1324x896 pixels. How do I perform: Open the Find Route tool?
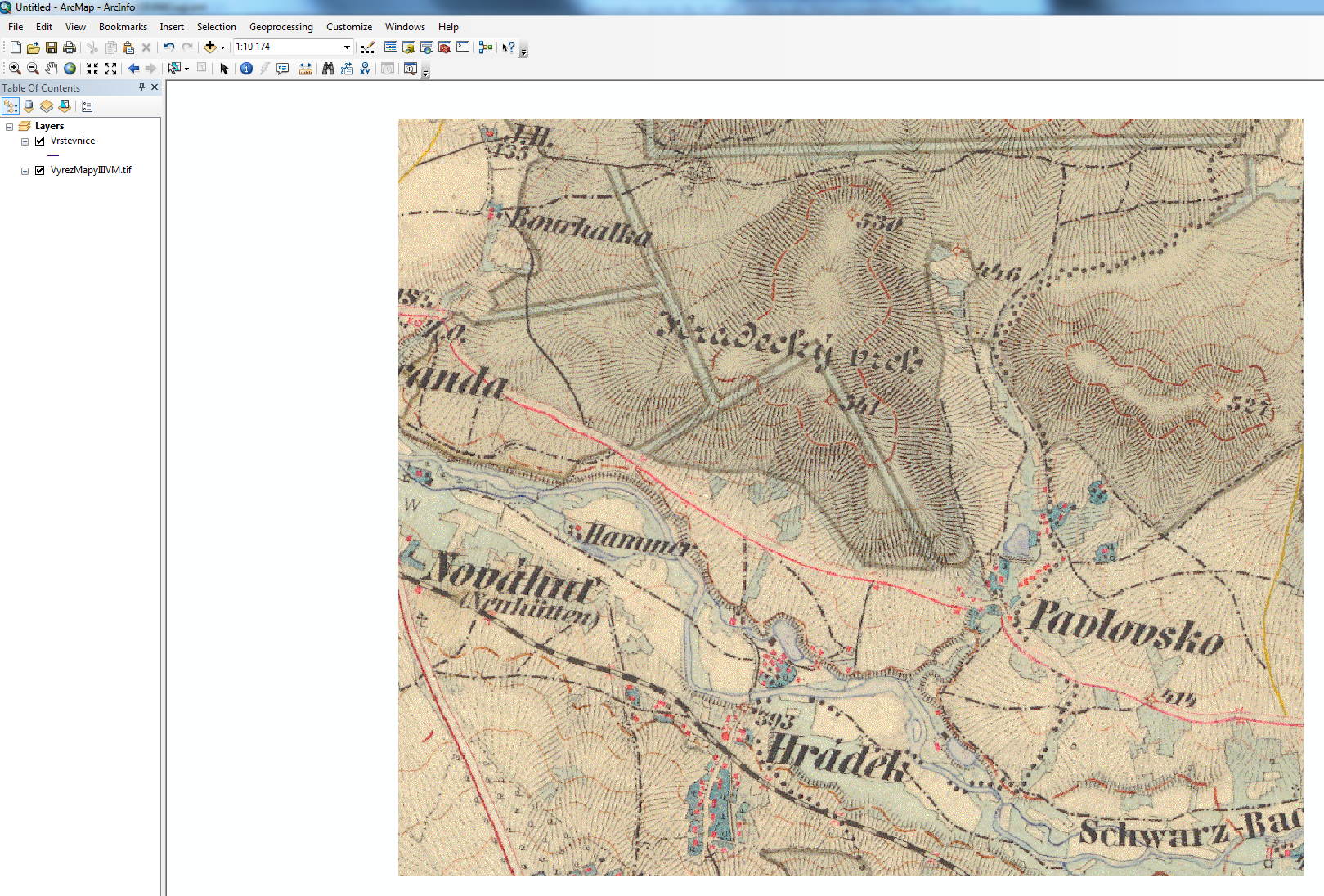pos(347,69)
